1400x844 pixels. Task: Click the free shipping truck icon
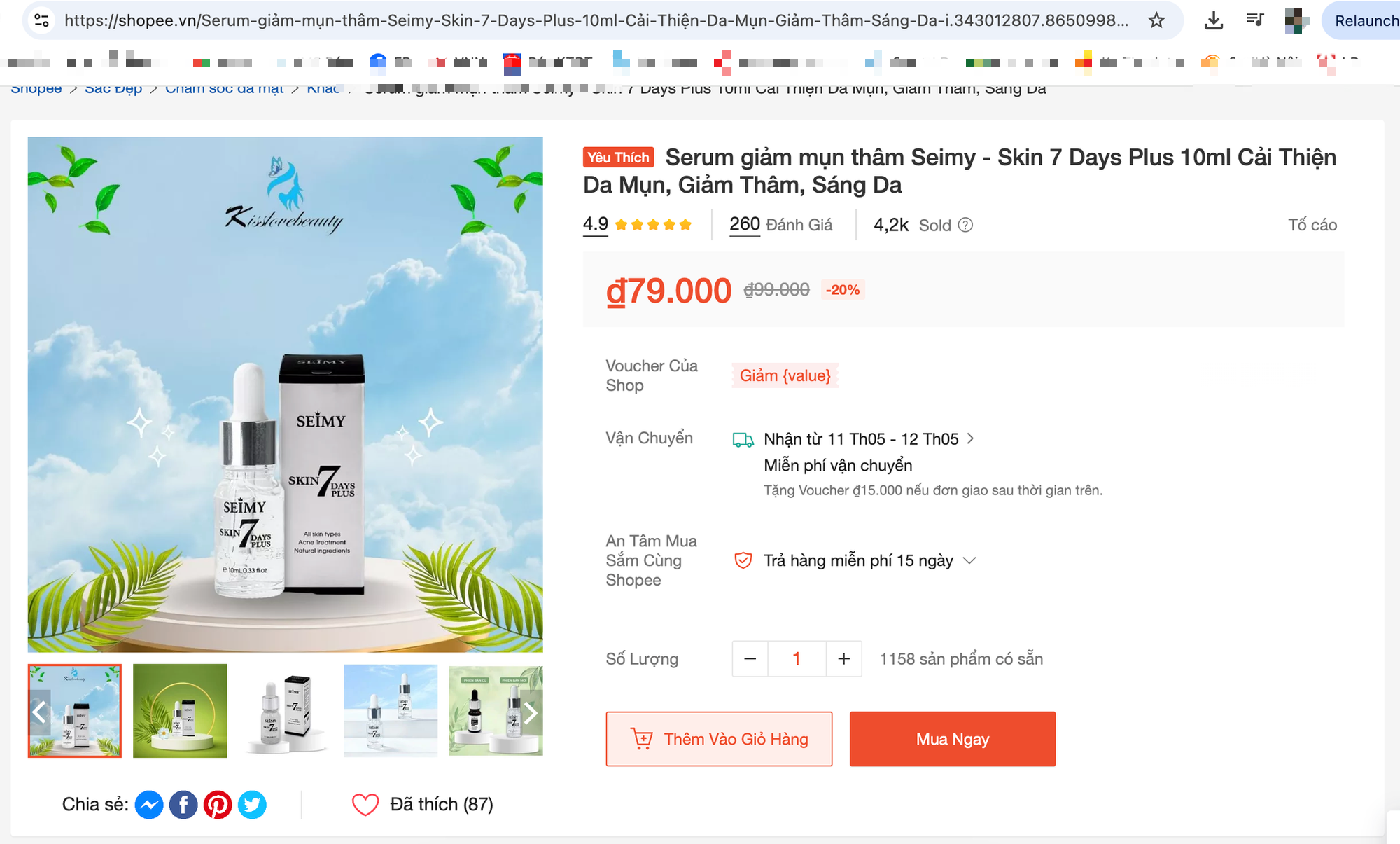(x=743, y=438)
